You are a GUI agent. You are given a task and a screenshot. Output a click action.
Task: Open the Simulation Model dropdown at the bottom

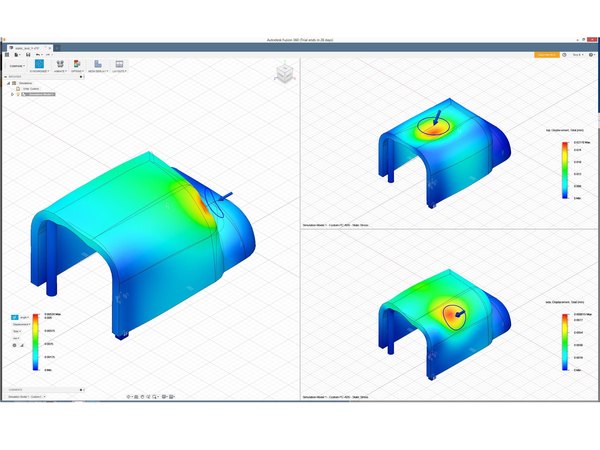(27, 397)
